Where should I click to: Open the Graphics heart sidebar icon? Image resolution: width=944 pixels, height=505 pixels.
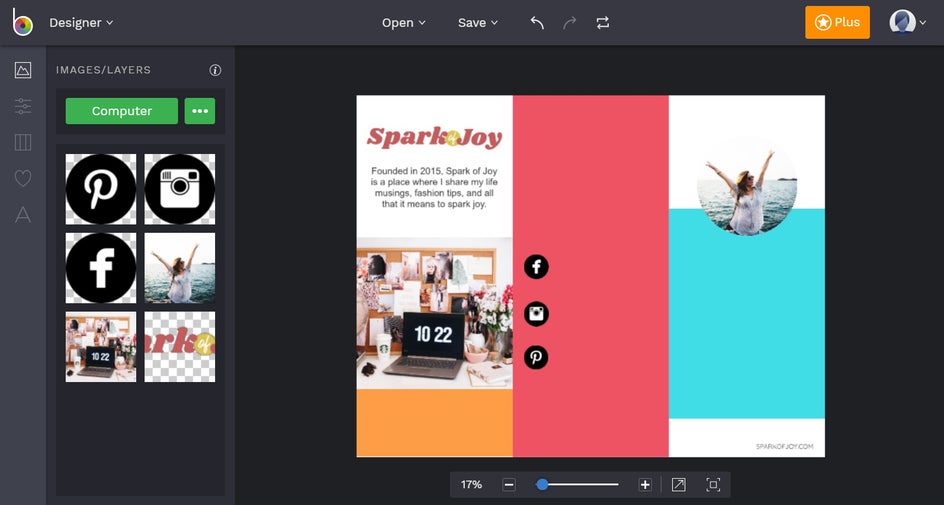click(22, 178)
